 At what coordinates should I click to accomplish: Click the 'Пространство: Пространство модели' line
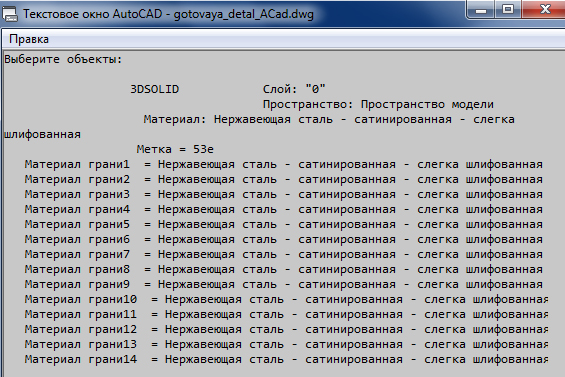point(378,105)
